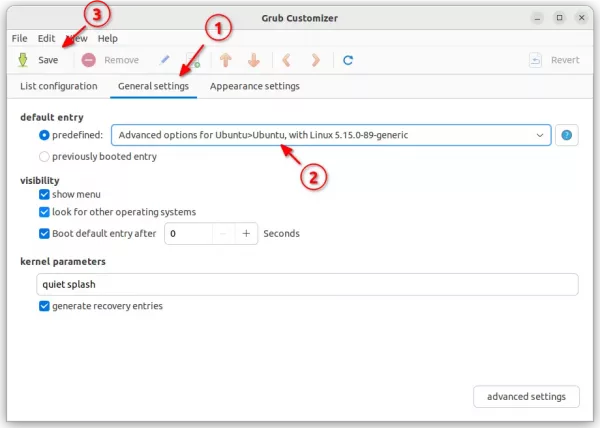The image size is (600, 428).
Task: Open the View menu
Action: [77, 38]
